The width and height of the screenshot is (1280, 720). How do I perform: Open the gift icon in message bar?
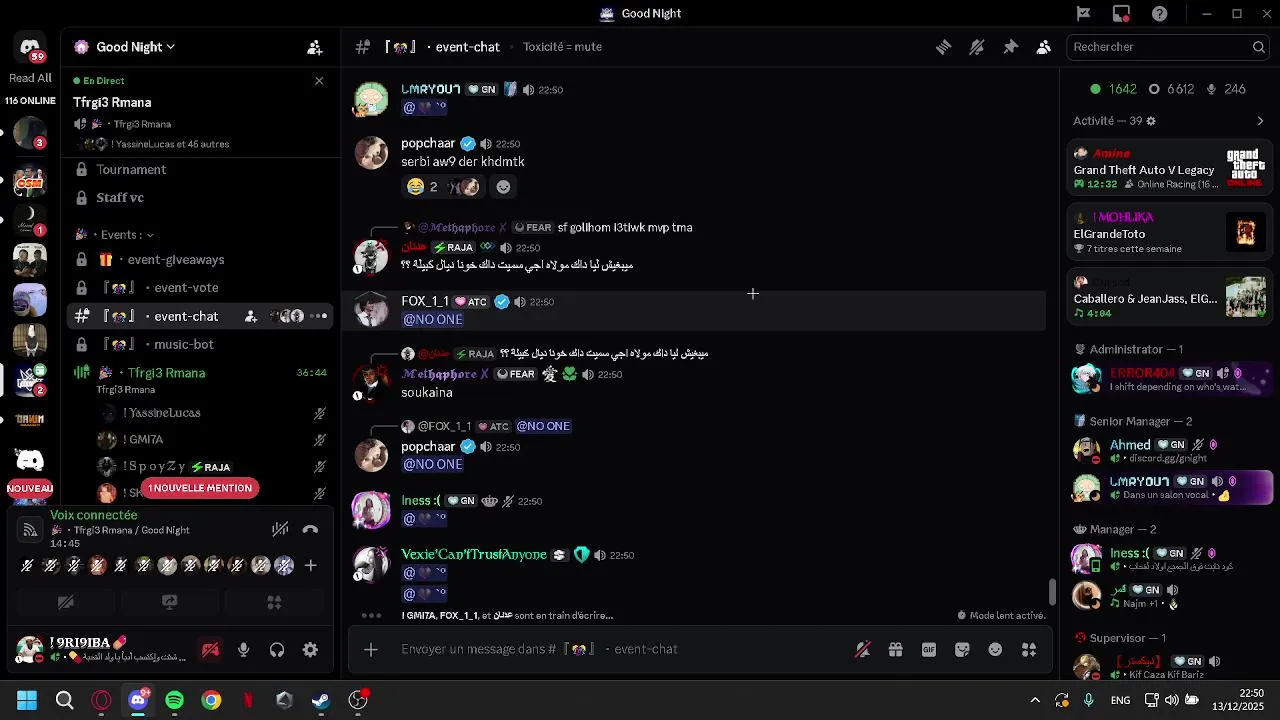(x=895, y=650)
